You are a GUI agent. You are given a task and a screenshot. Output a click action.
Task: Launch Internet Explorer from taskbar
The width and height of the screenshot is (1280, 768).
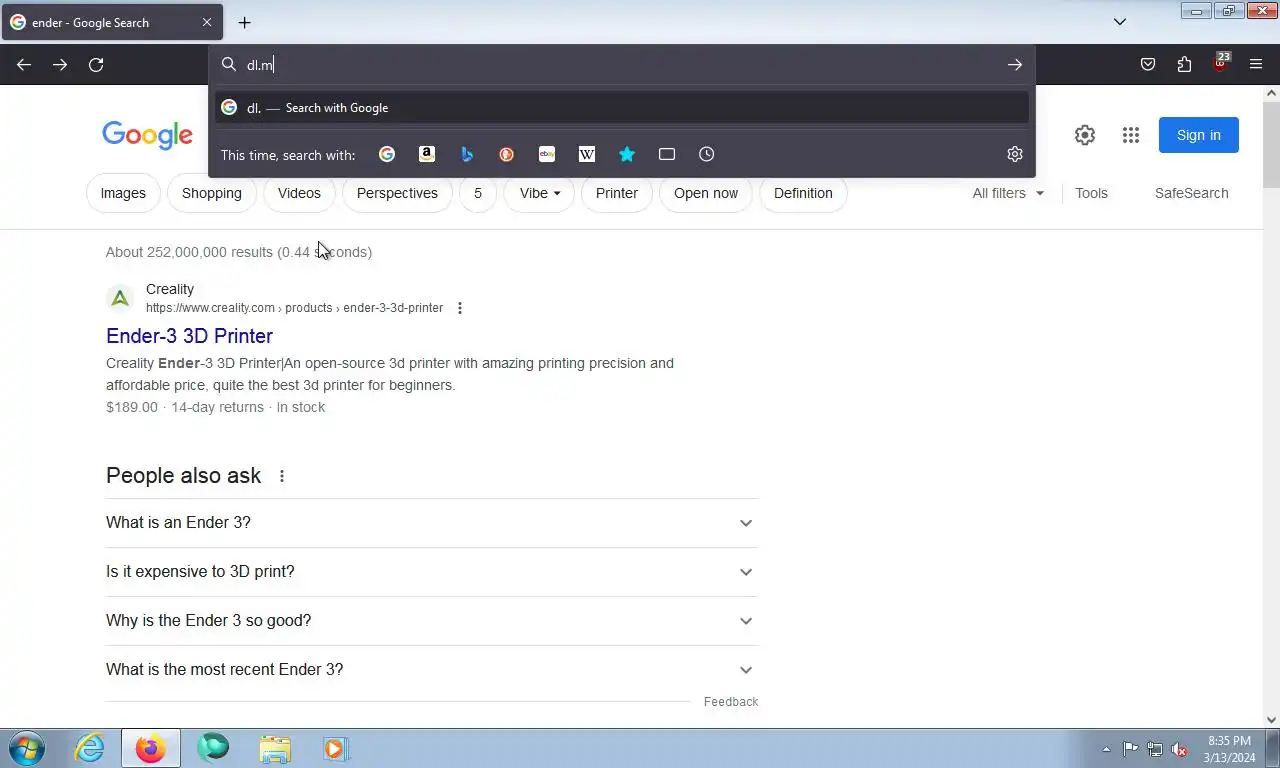89,748
